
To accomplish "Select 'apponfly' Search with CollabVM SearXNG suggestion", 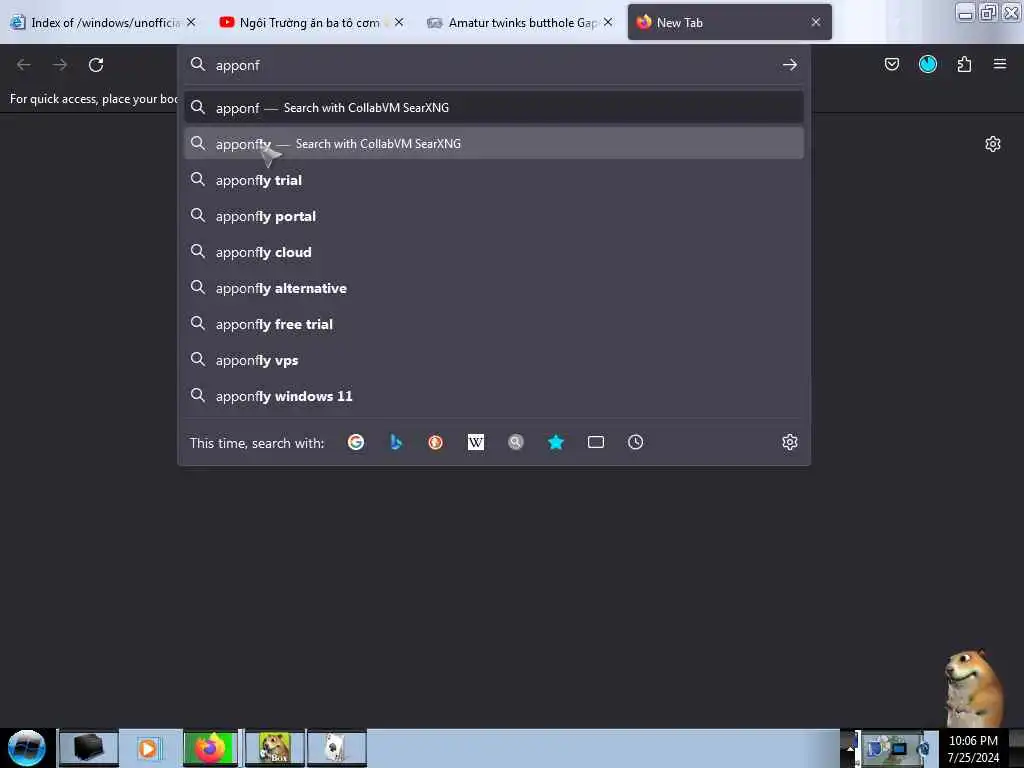I will point(494,144).
